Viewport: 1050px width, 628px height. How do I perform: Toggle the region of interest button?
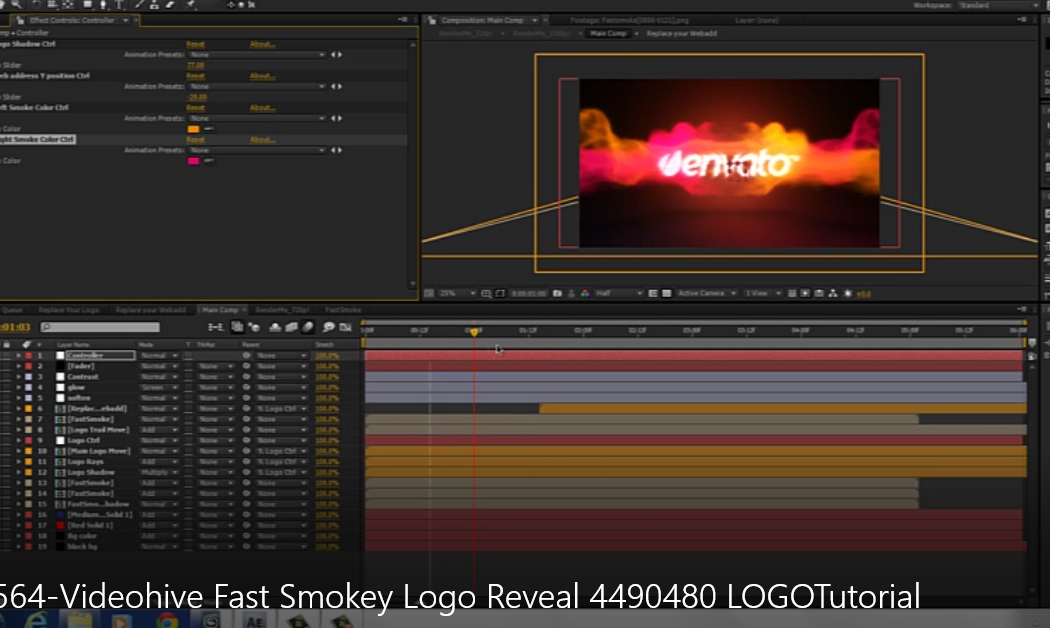653,293
